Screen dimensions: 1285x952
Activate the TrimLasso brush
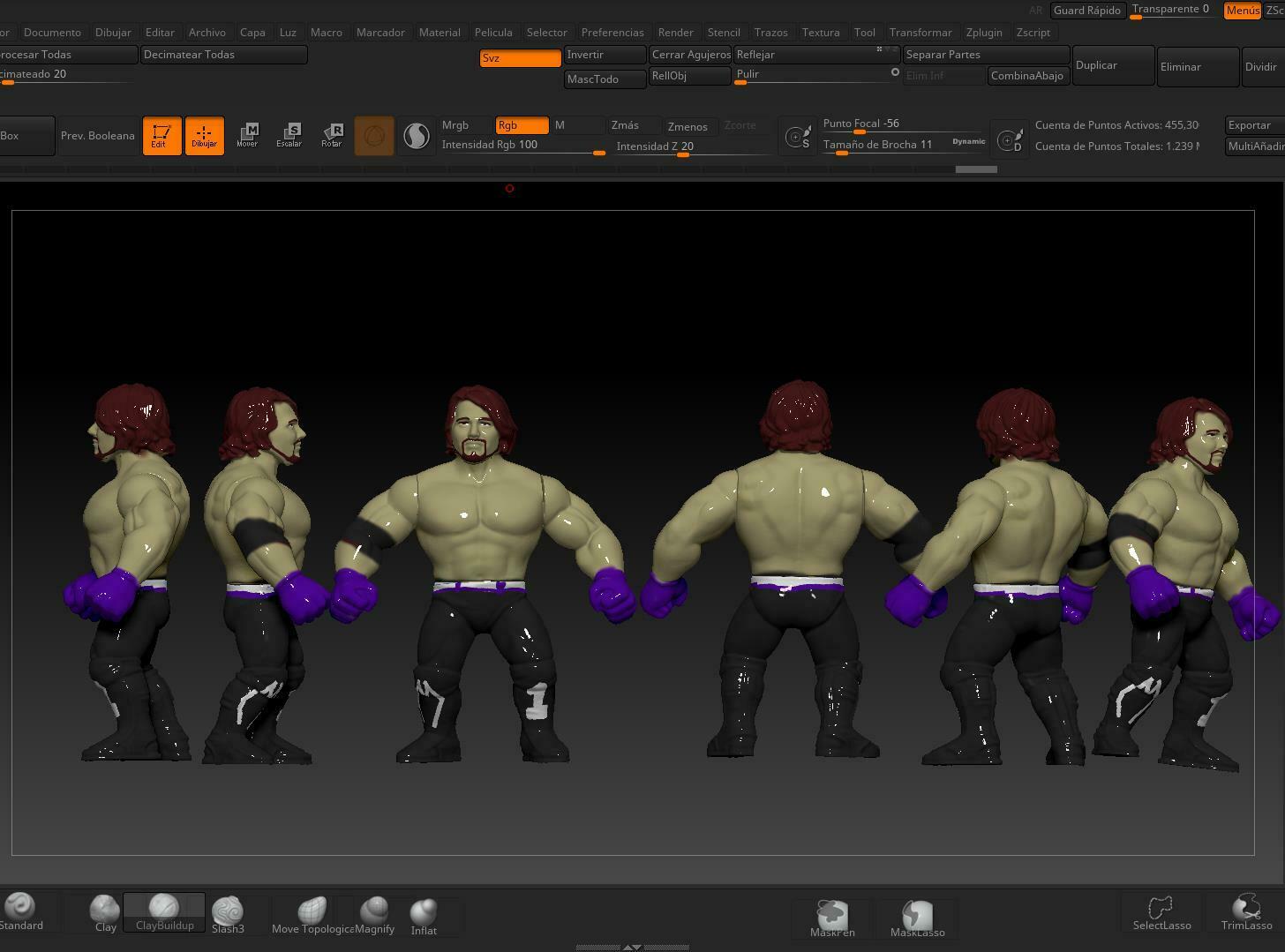1246,912
